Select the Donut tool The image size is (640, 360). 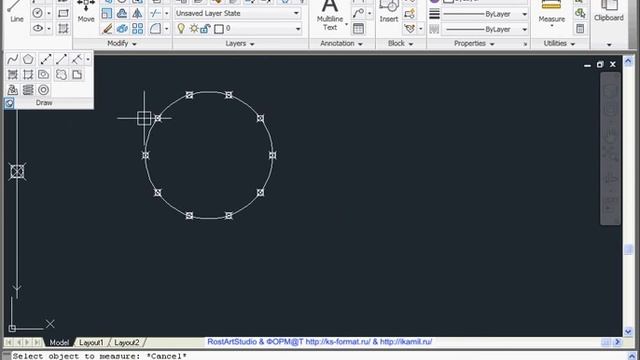pyautogui.click(x=43, y=89)
